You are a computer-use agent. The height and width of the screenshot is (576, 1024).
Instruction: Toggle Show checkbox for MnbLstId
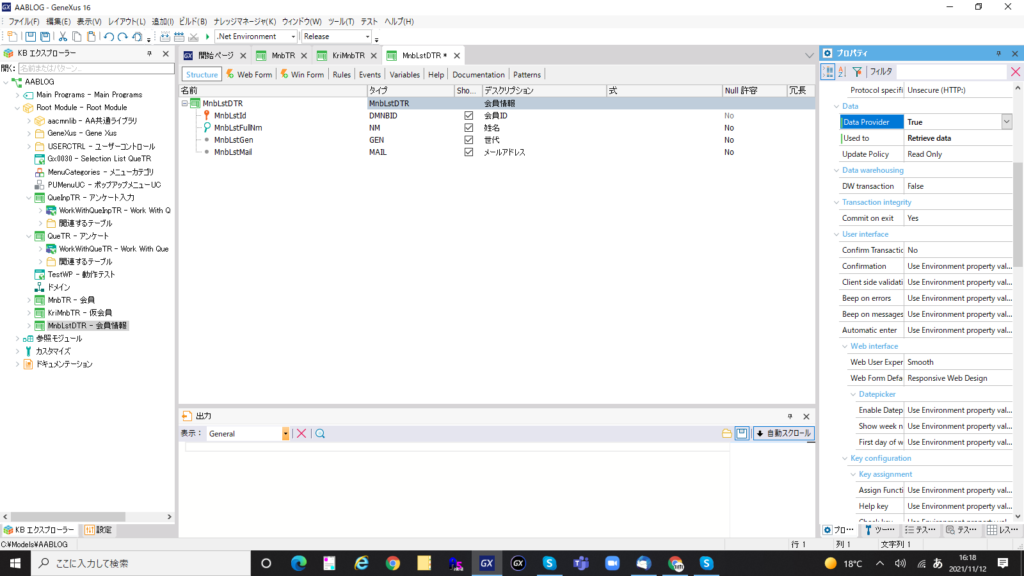click(x=468, y=116)
